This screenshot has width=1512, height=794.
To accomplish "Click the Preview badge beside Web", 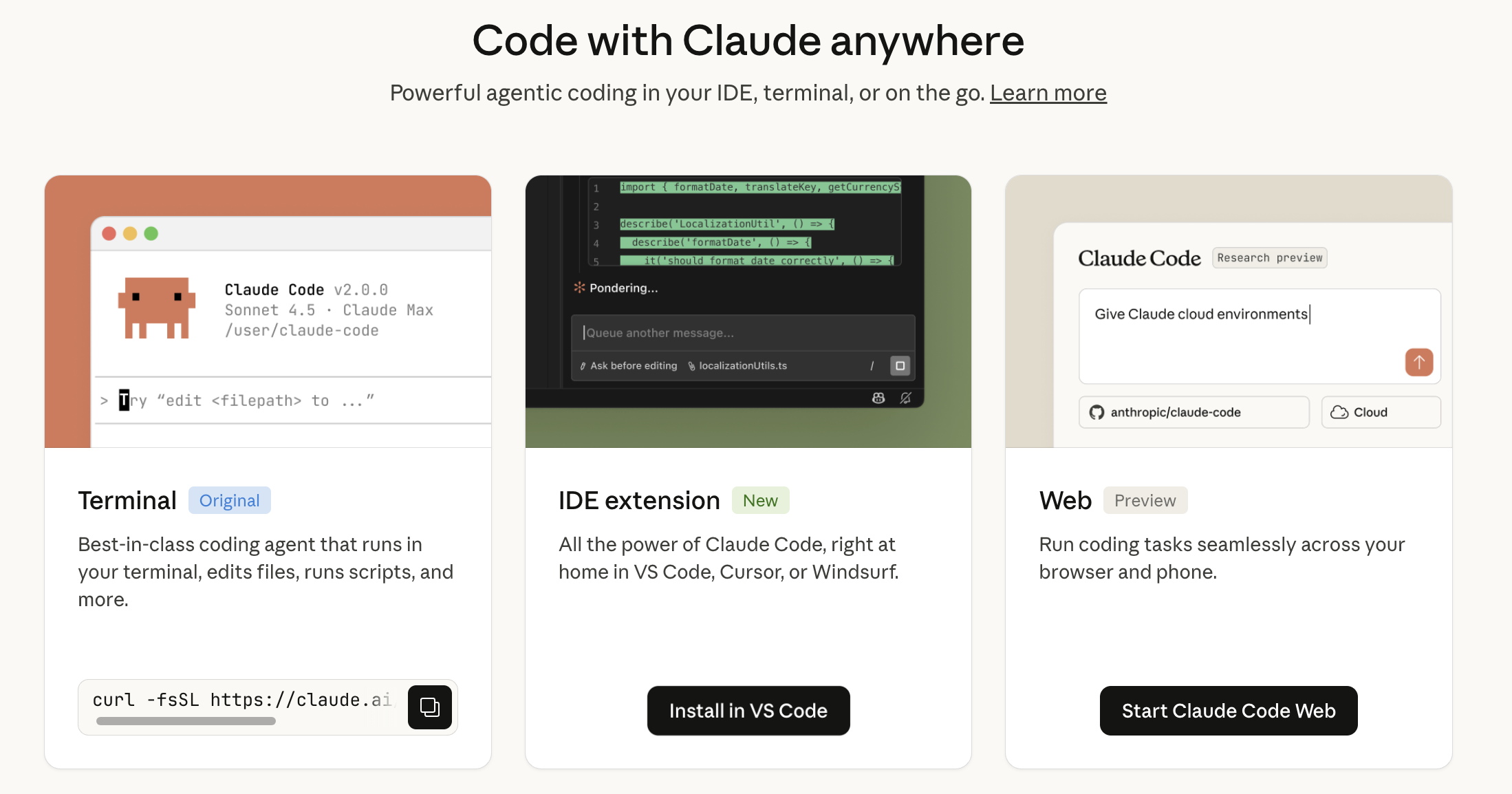I will (1145, 500).
